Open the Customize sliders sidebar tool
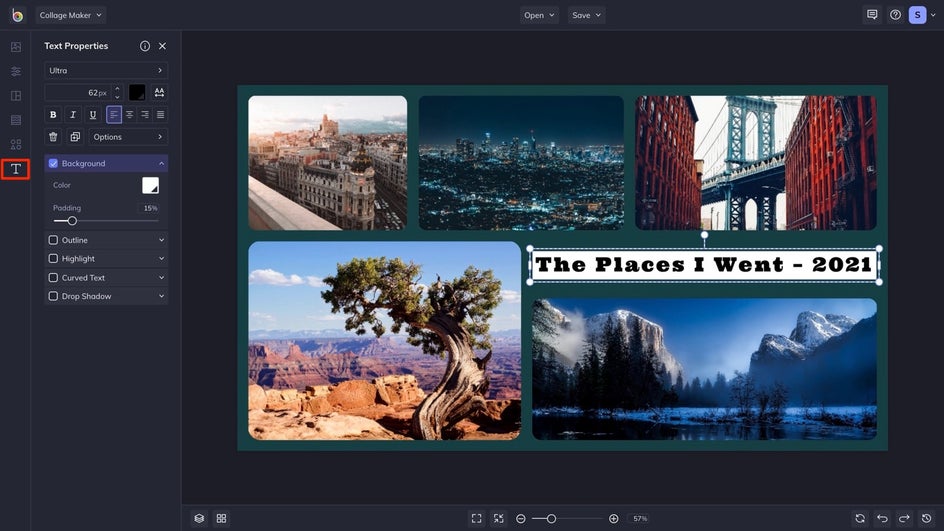 click(x=16, y=71)
